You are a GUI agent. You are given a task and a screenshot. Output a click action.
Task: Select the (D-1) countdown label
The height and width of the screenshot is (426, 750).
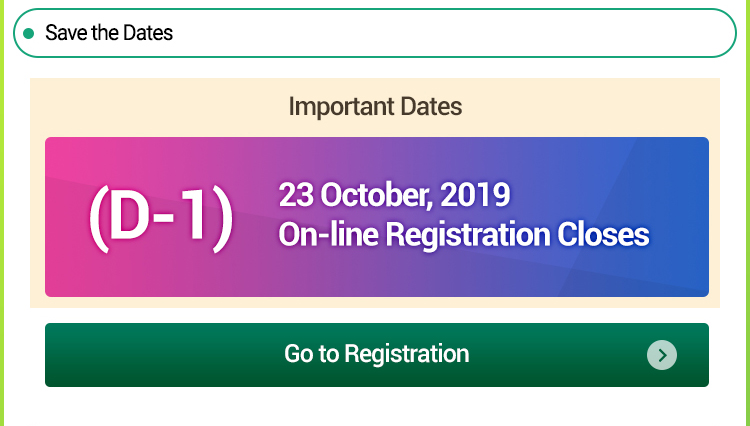[160, 217]
